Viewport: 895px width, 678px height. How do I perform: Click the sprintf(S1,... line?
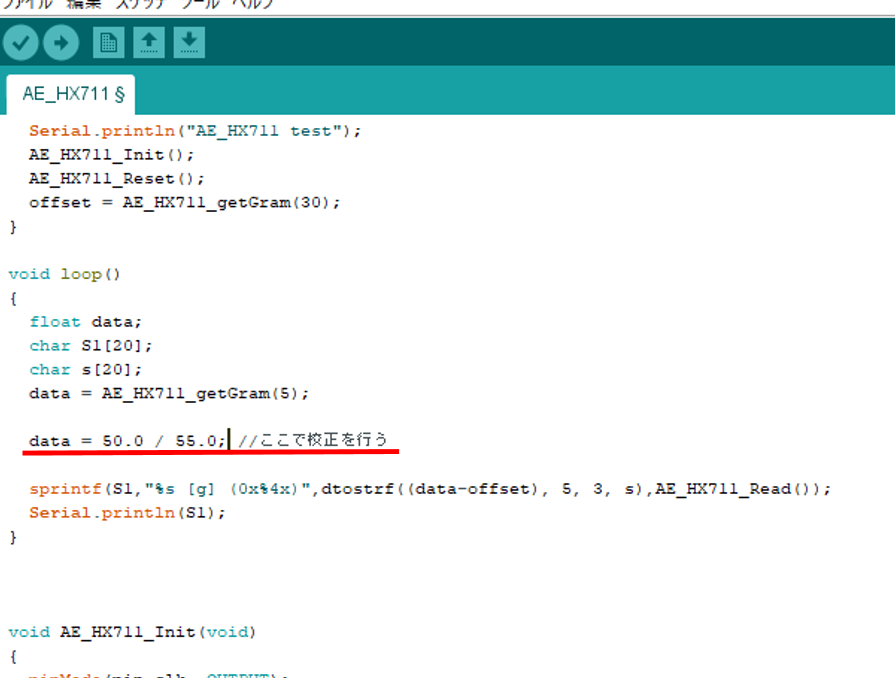tap(430, 490)
